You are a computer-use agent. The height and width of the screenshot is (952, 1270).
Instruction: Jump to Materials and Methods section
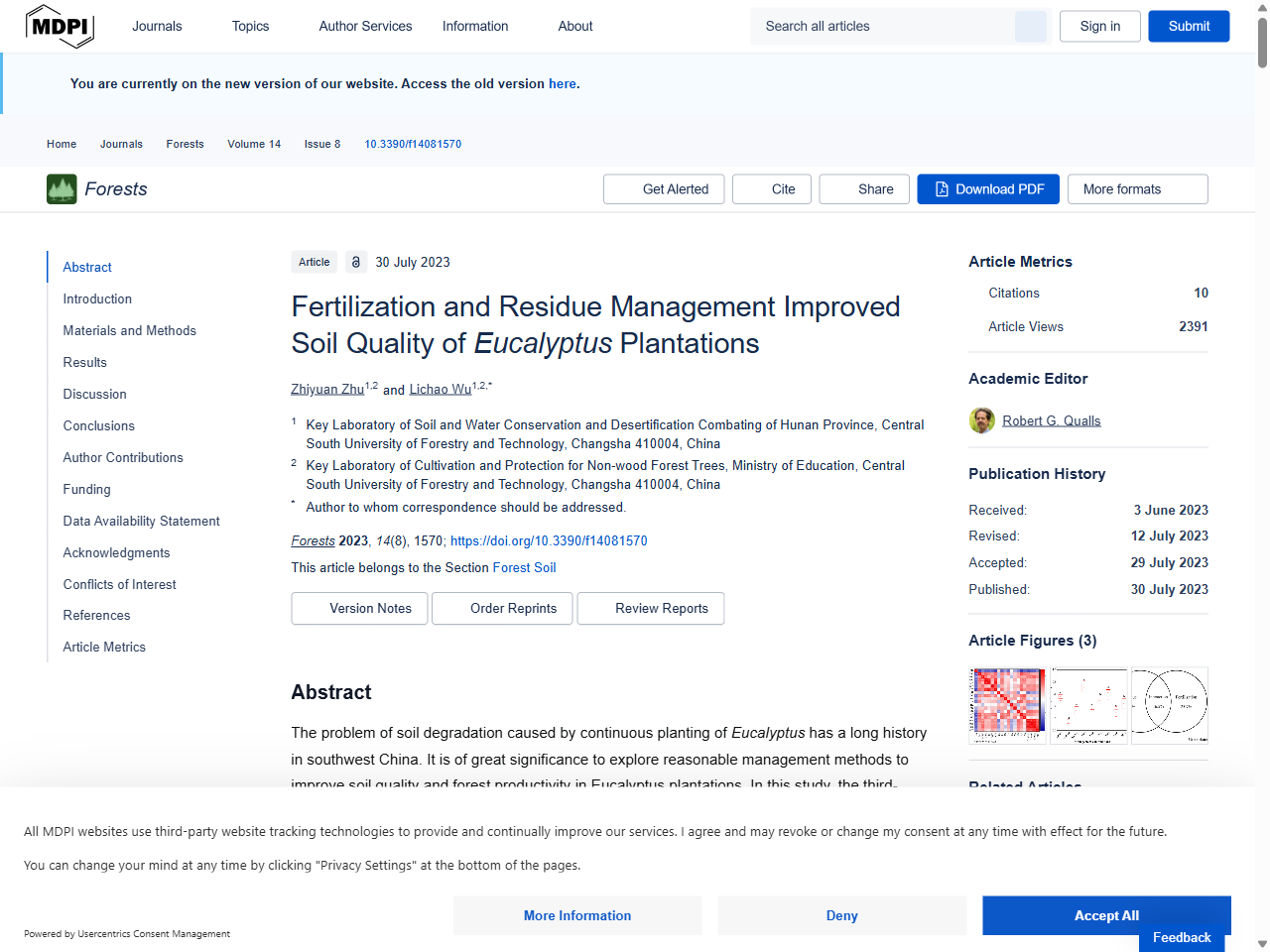[129, 330]
